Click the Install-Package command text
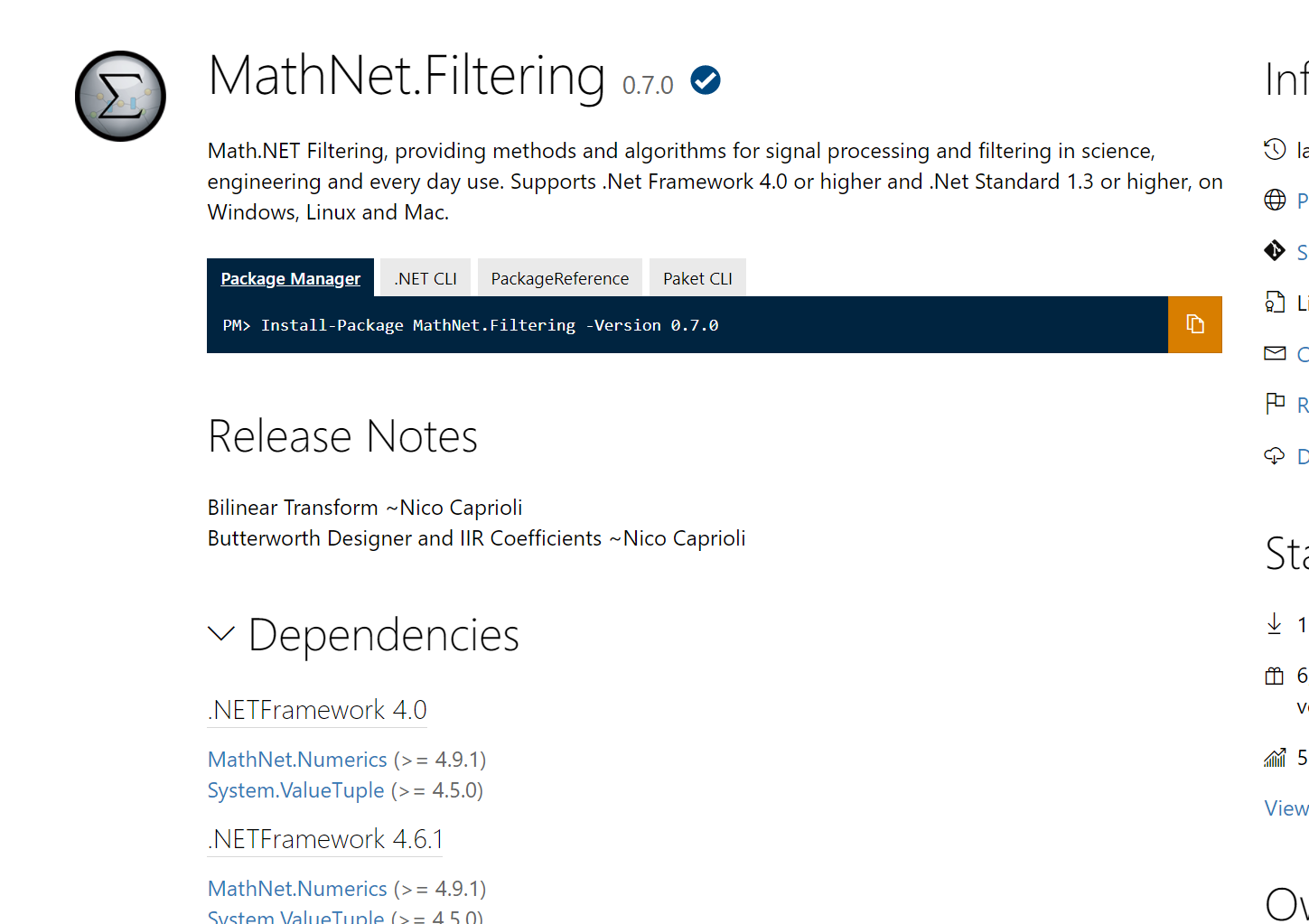 (x=471, y=325)
